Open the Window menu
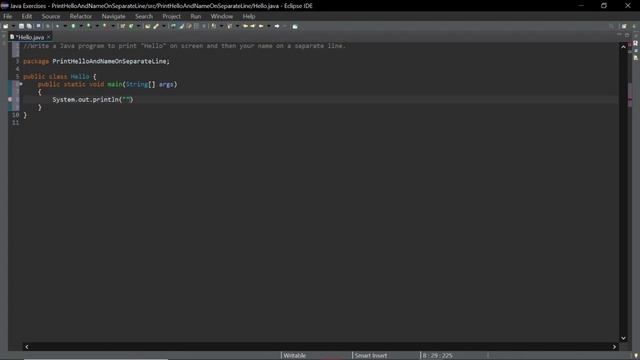This screenshot has width=640, height=360. [x=222, y=16]
